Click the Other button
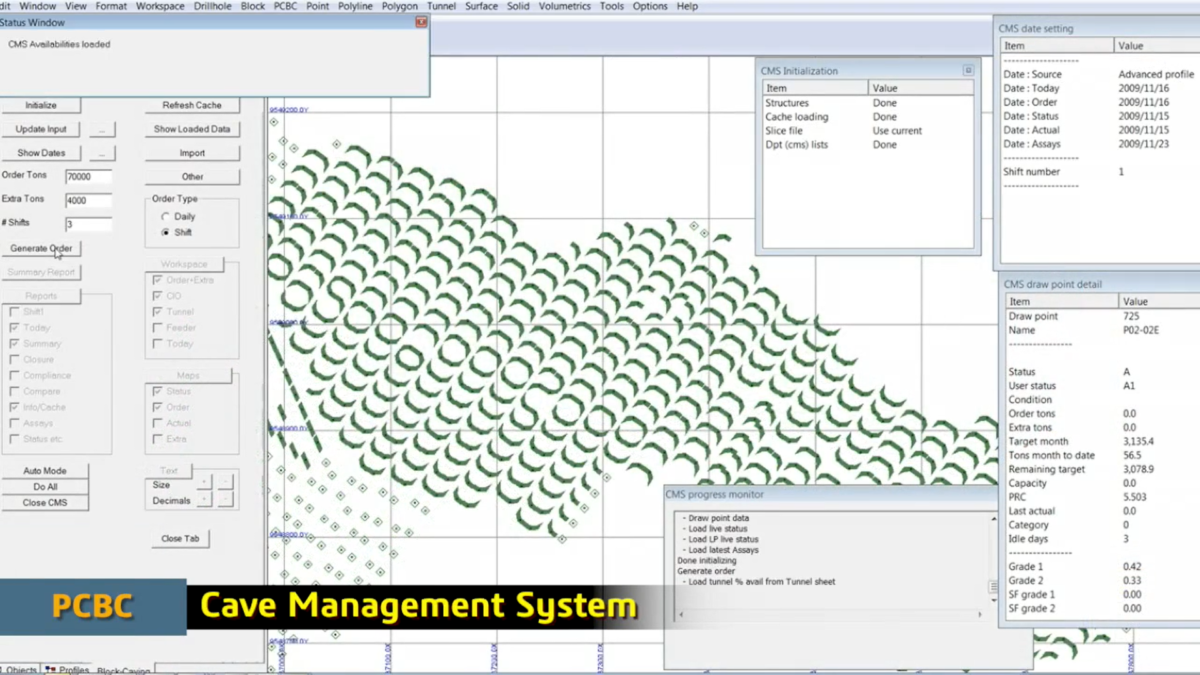 click(x=192, y=177)
